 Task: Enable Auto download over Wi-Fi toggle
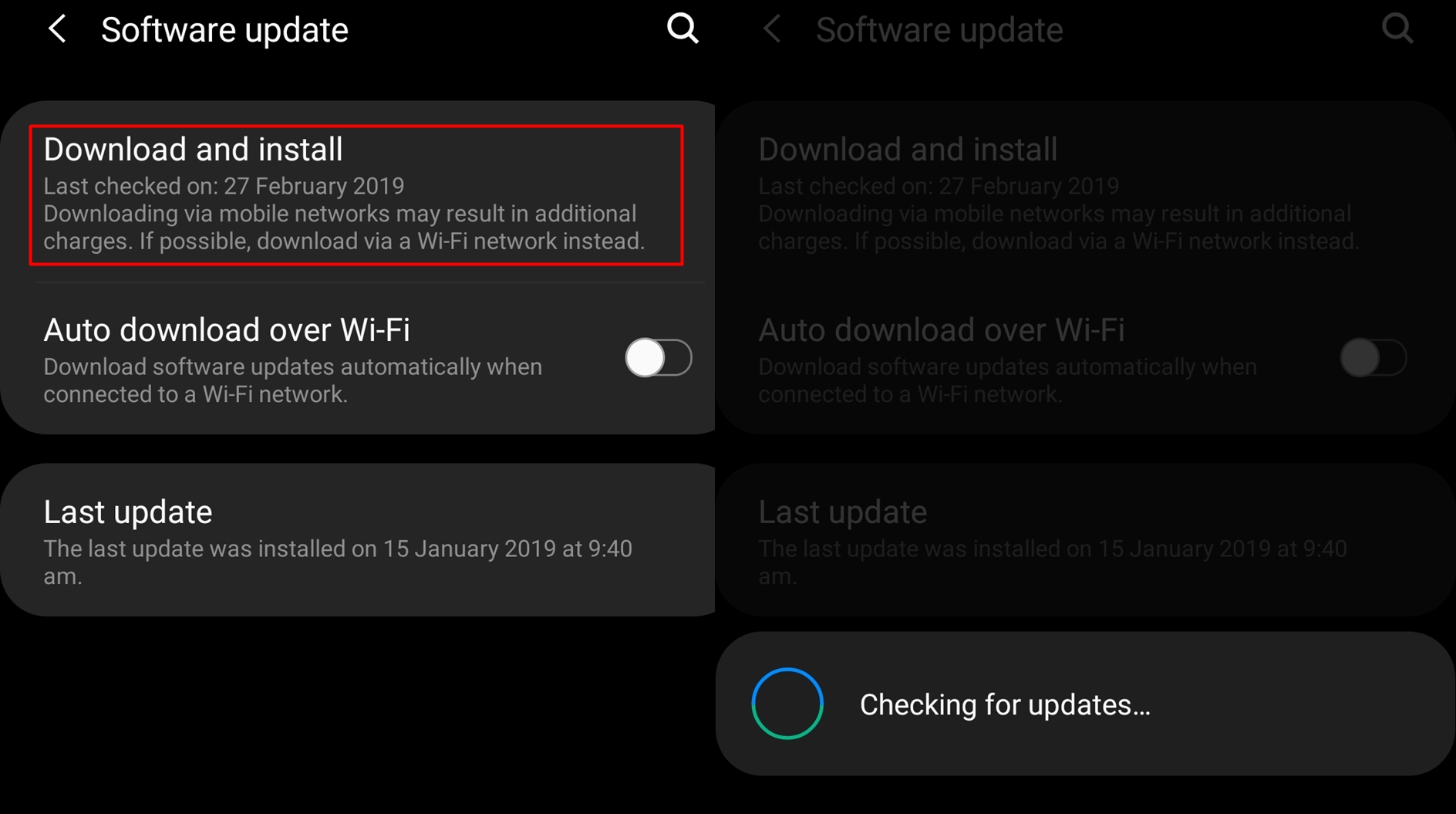pyautogui.click(x=658, y=357)
